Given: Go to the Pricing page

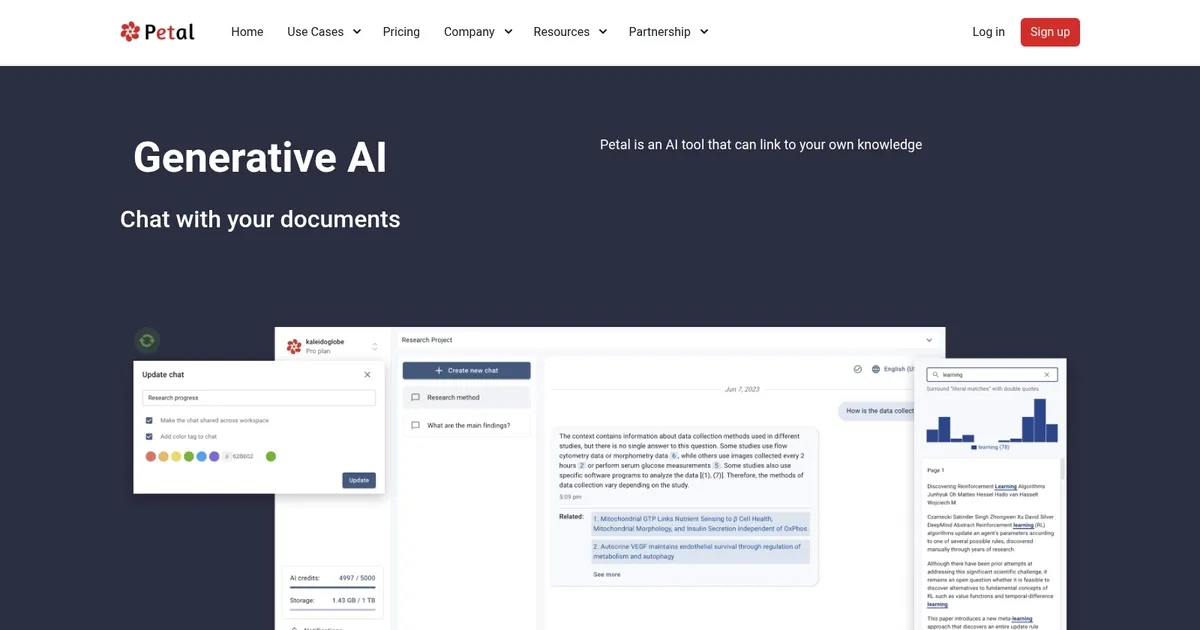Looking at the screenshot, I should click(401, 32).
